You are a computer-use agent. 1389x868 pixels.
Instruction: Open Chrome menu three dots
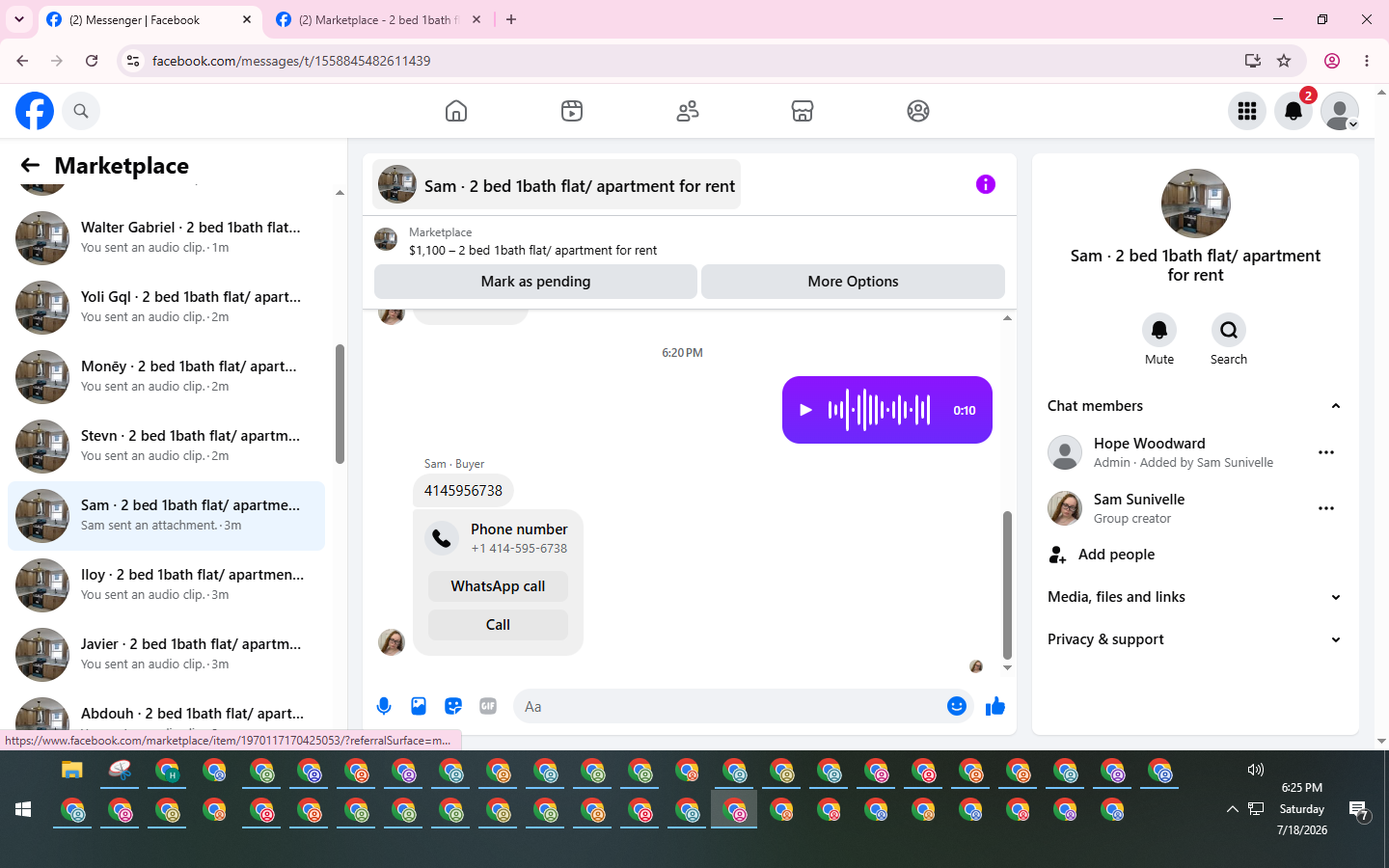coord(1367,61)
